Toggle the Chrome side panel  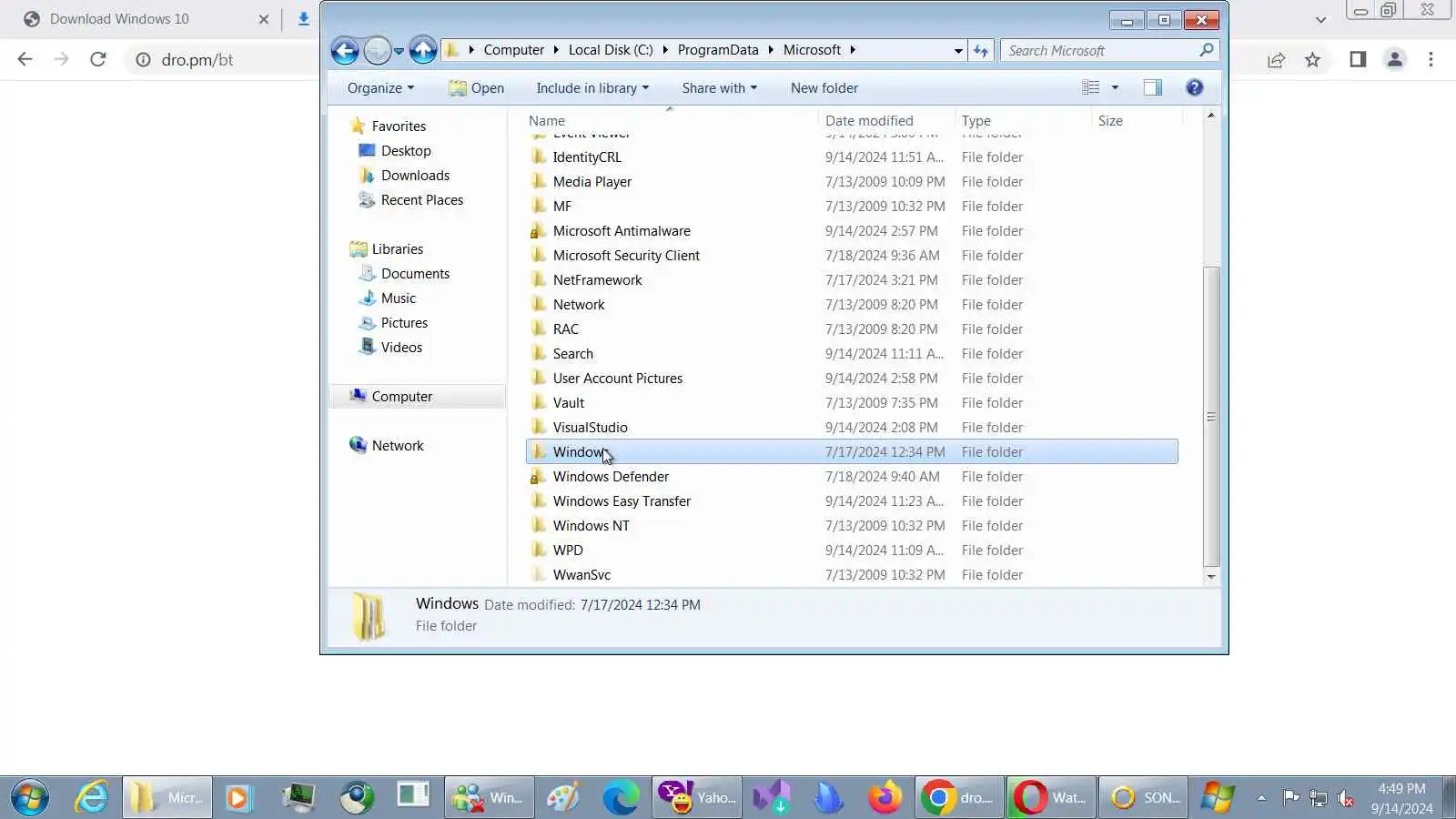point(1358,60)
